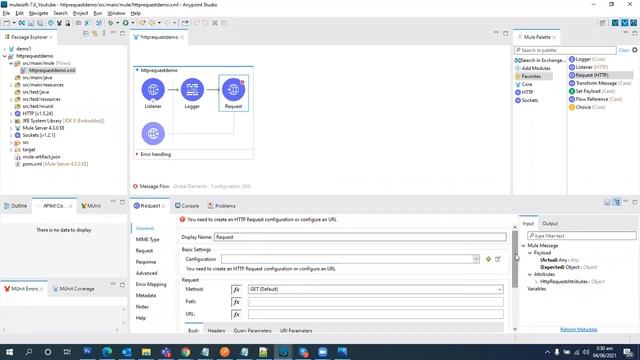Open the Method dropdown showing GET (Default)
Screen dimensions: 640x360
pyautogui.click(x=376, y=289)
